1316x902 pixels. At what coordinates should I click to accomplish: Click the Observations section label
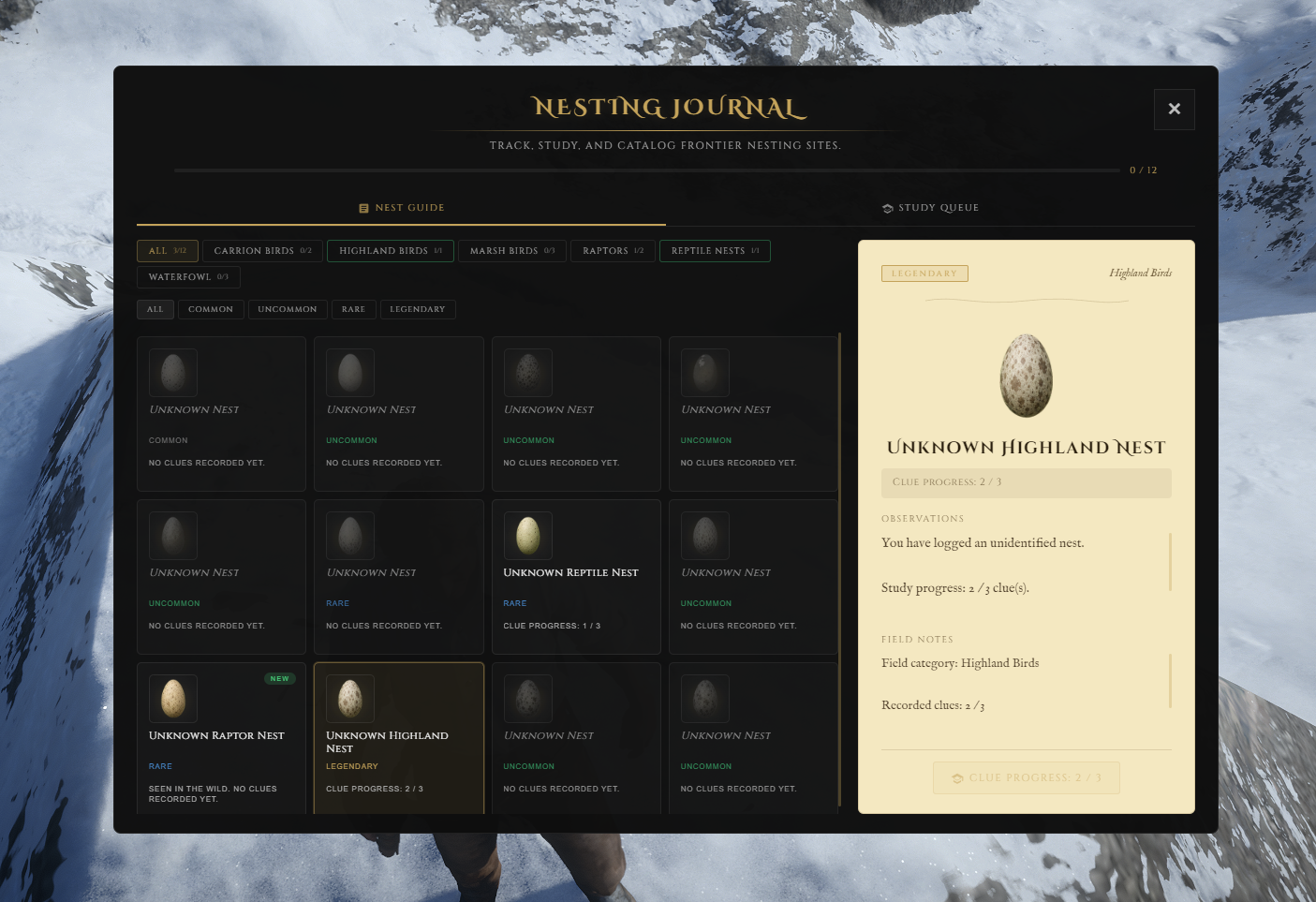[x=923, y=519]
